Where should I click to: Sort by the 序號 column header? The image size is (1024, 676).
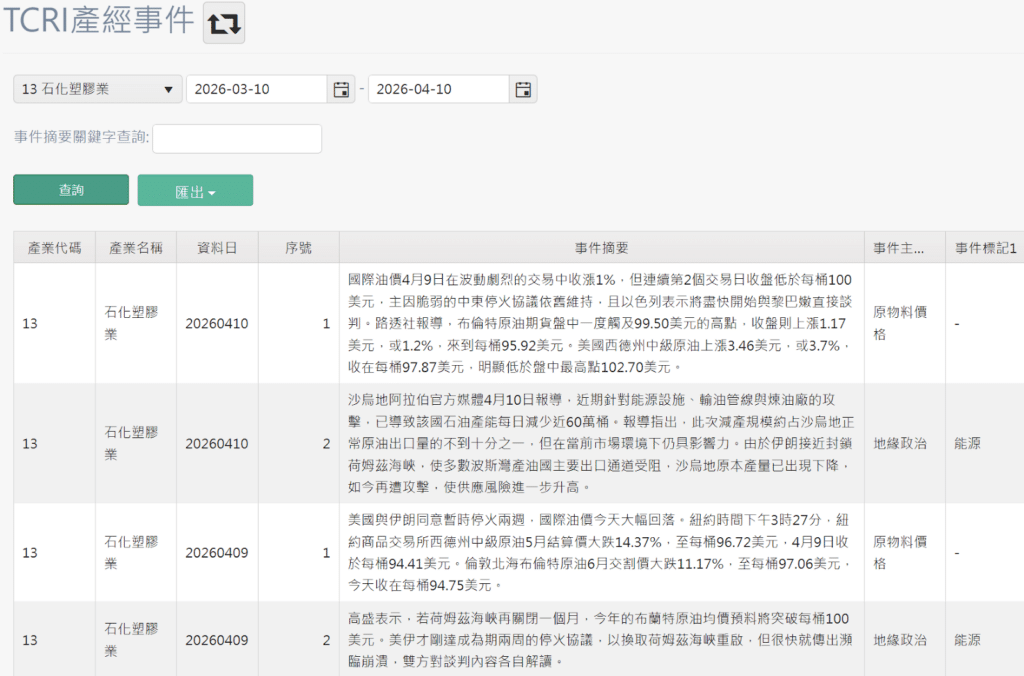[298, 248]
